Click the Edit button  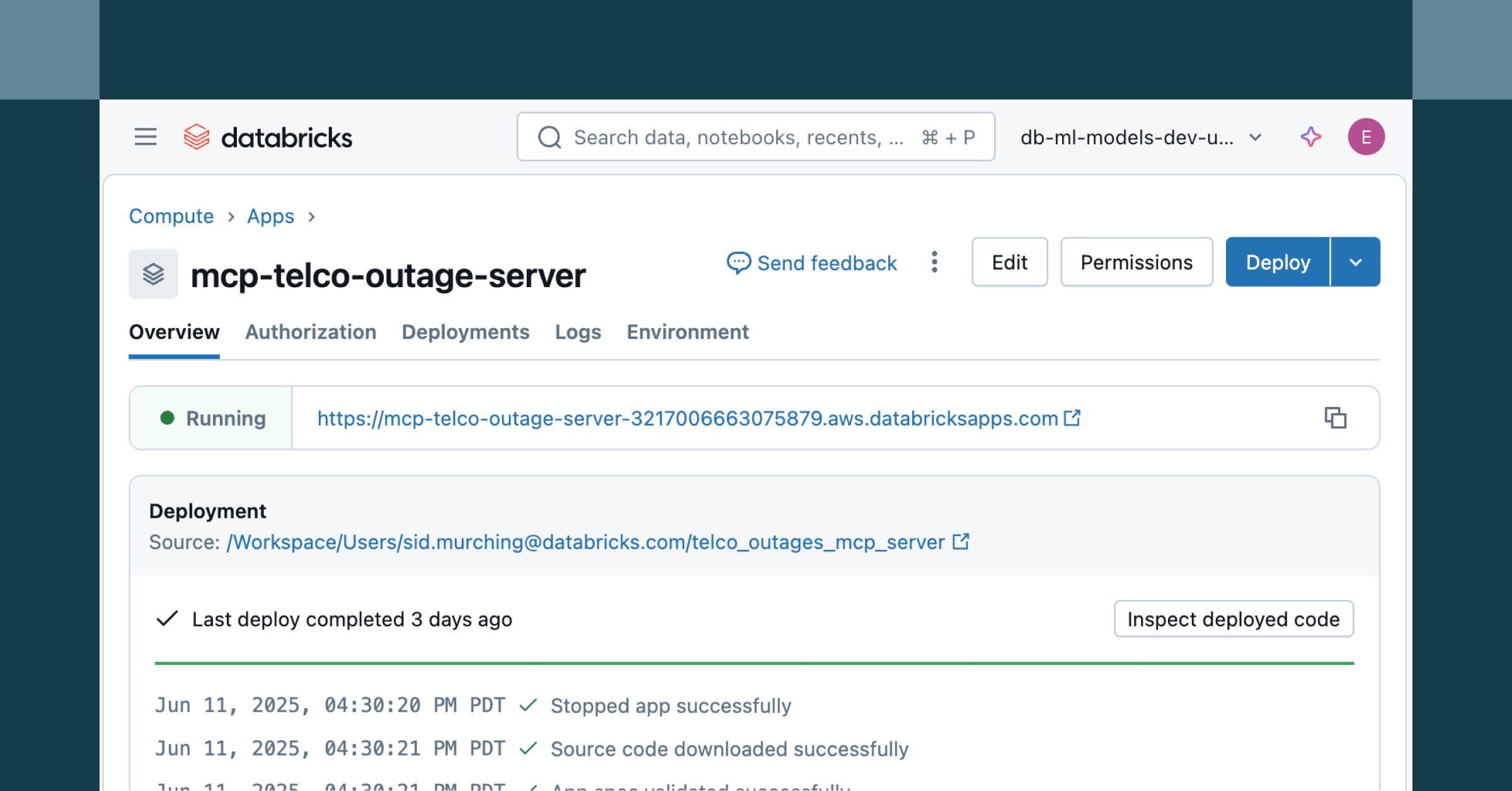[x=1009, y=262]
